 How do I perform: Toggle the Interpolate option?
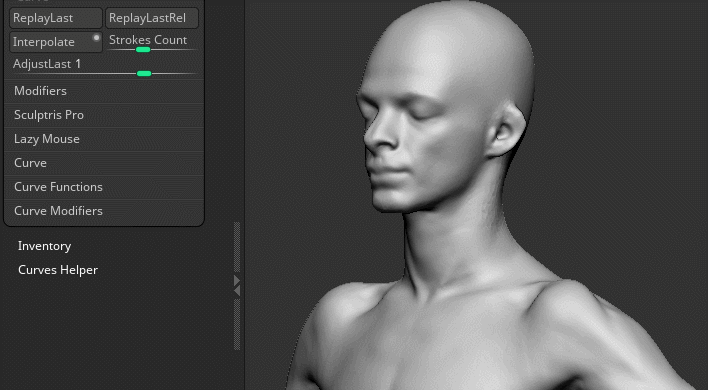coord(56,42)
